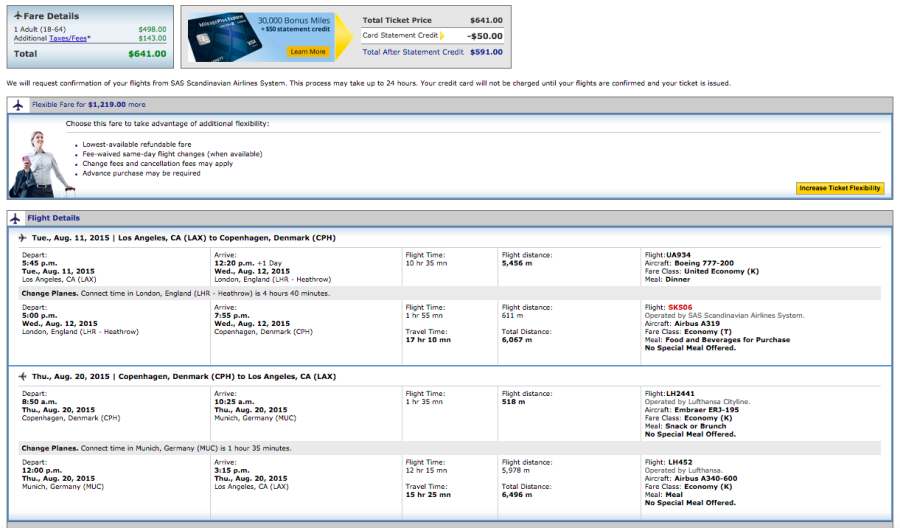The image size is (900, 528).
Task: Click the Total Distance 6,067 m value
Action: [517, 340]
